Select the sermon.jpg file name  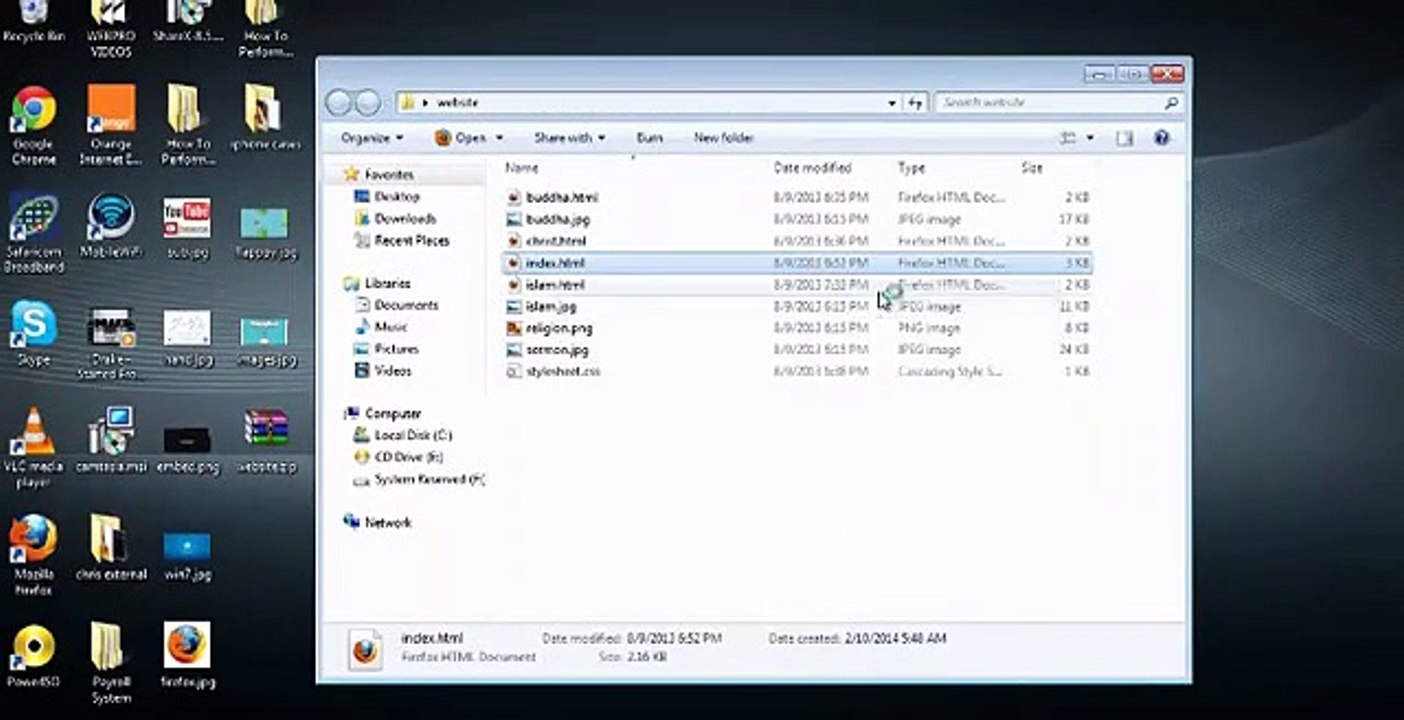click(557, 350)
